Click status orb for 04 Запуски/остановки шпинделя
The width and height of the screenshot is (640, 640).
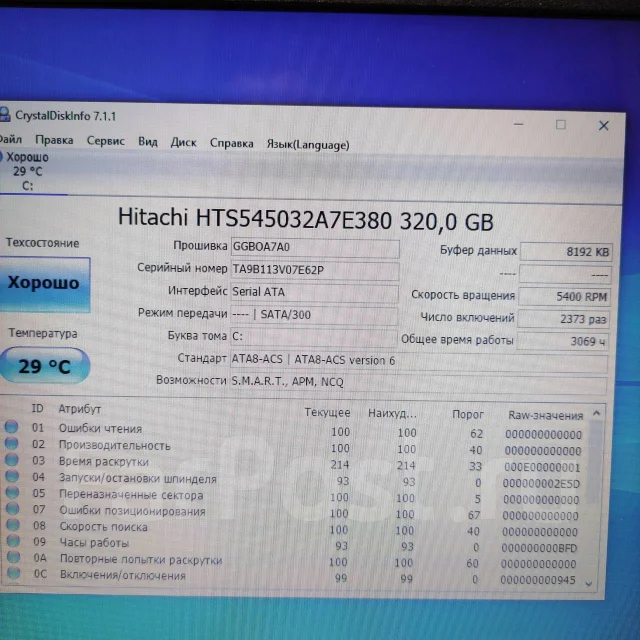(12, 476)
